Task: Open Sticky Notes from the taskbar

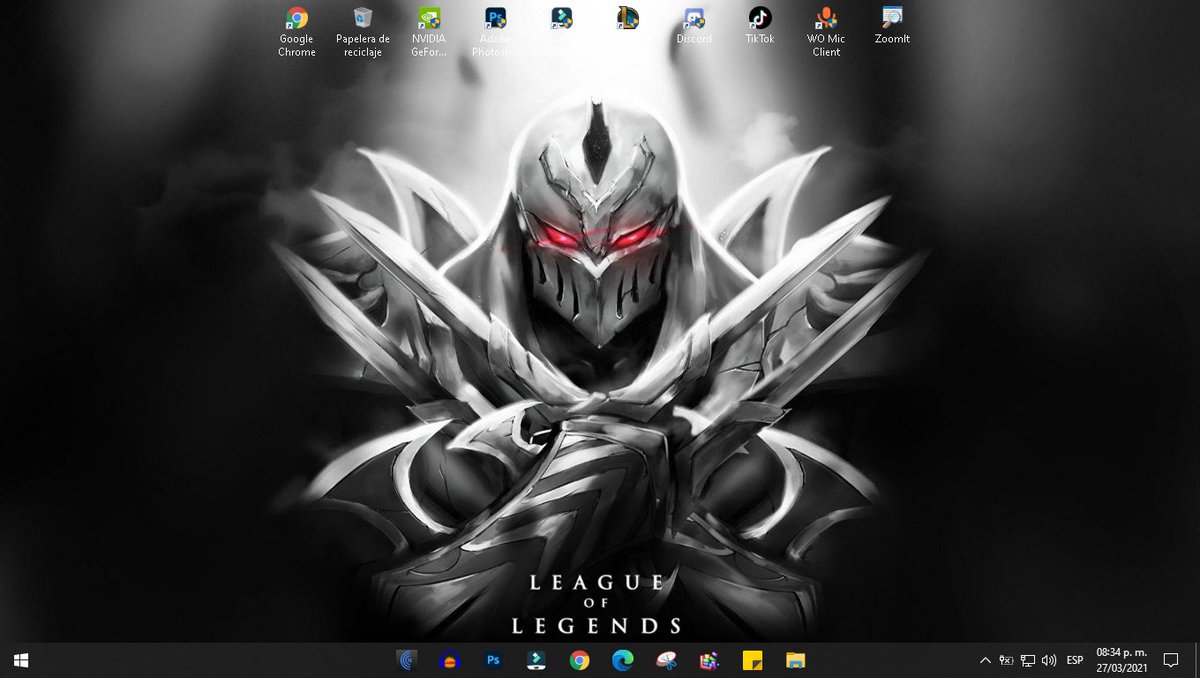Action: pos(752,660)
